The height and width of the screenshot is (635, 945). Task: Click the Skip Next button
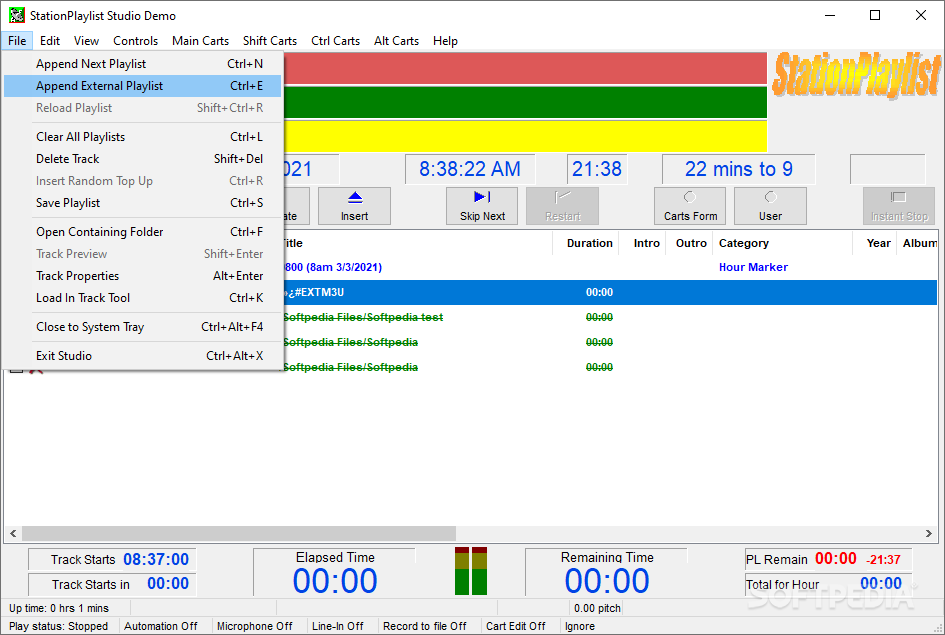point(482,206)
